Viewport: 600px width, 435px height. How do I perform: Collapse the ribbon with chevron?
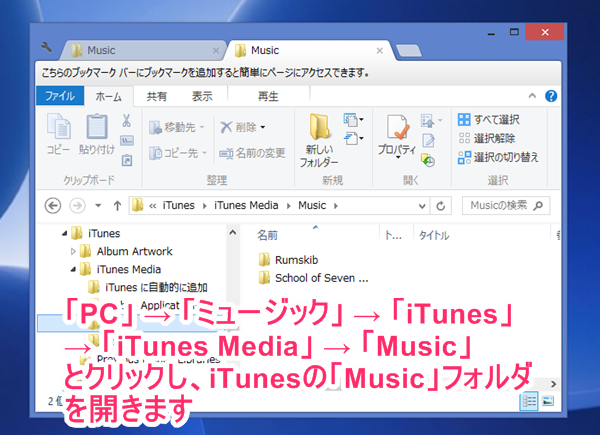coord(532,96)
